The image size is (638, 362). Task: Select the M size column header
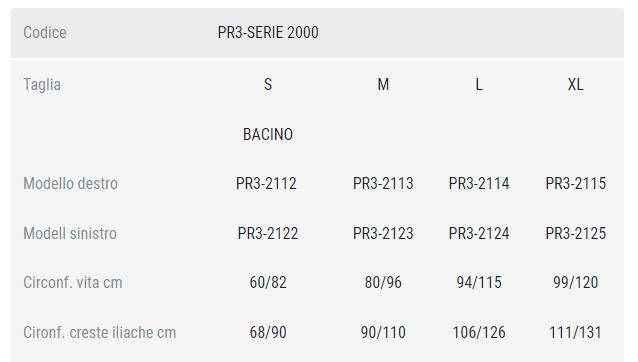pyautogui.click(x=383, y=85)
